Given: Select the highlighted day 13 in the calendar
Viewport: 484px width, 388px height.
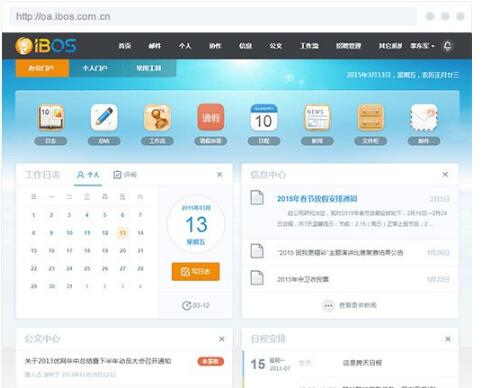Looking at the screenshot, I should click(123, 233).
